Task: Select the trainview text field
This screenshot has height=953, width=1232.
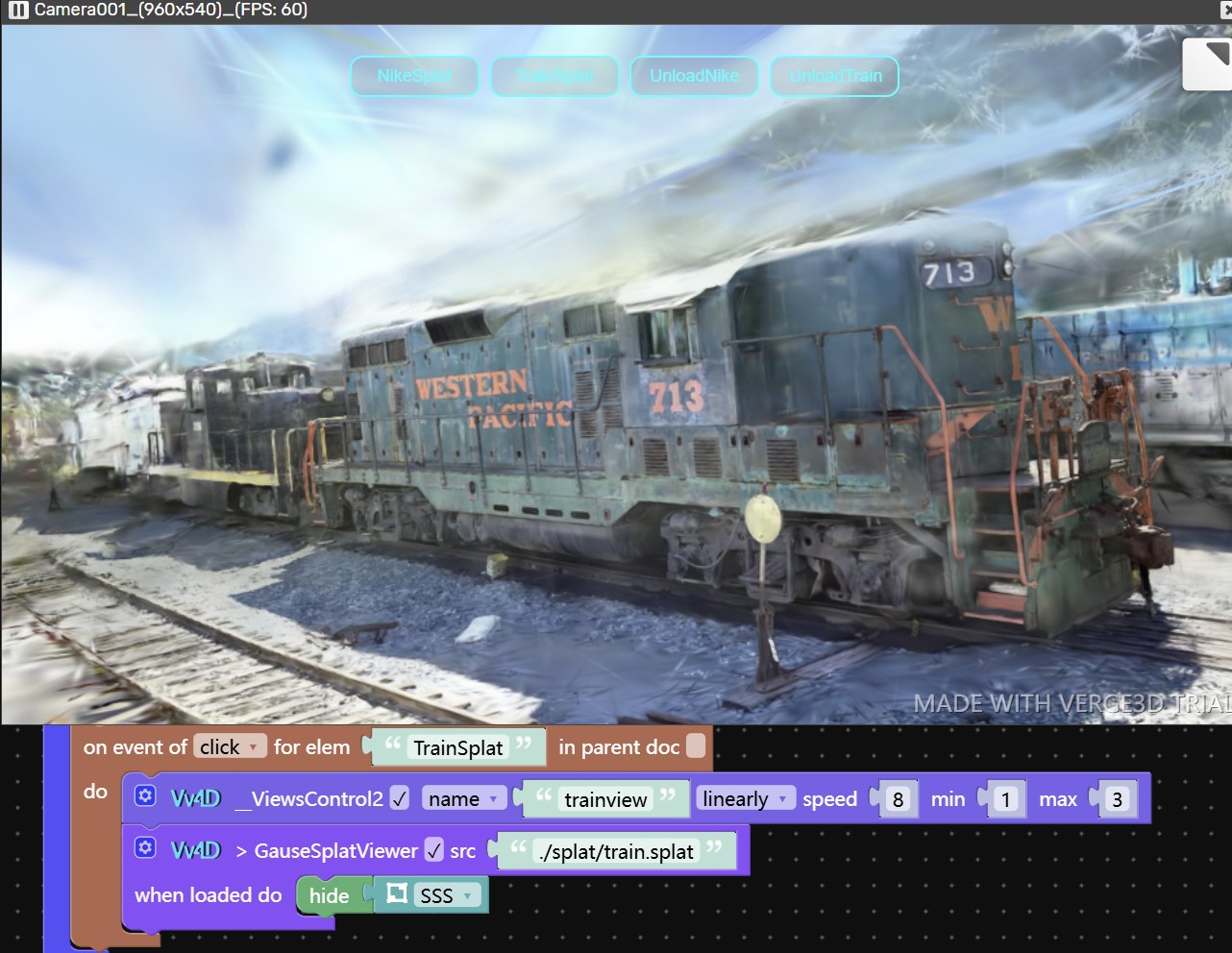Action: tap(605, 799)
